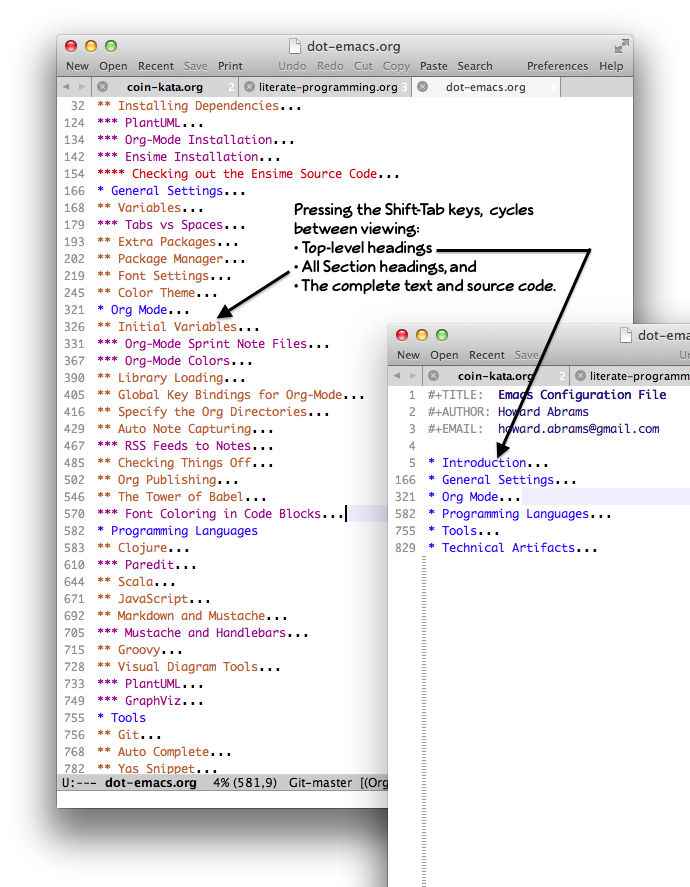Expand Org-Mode Installation heading in the back window

[x=196, y=140]
